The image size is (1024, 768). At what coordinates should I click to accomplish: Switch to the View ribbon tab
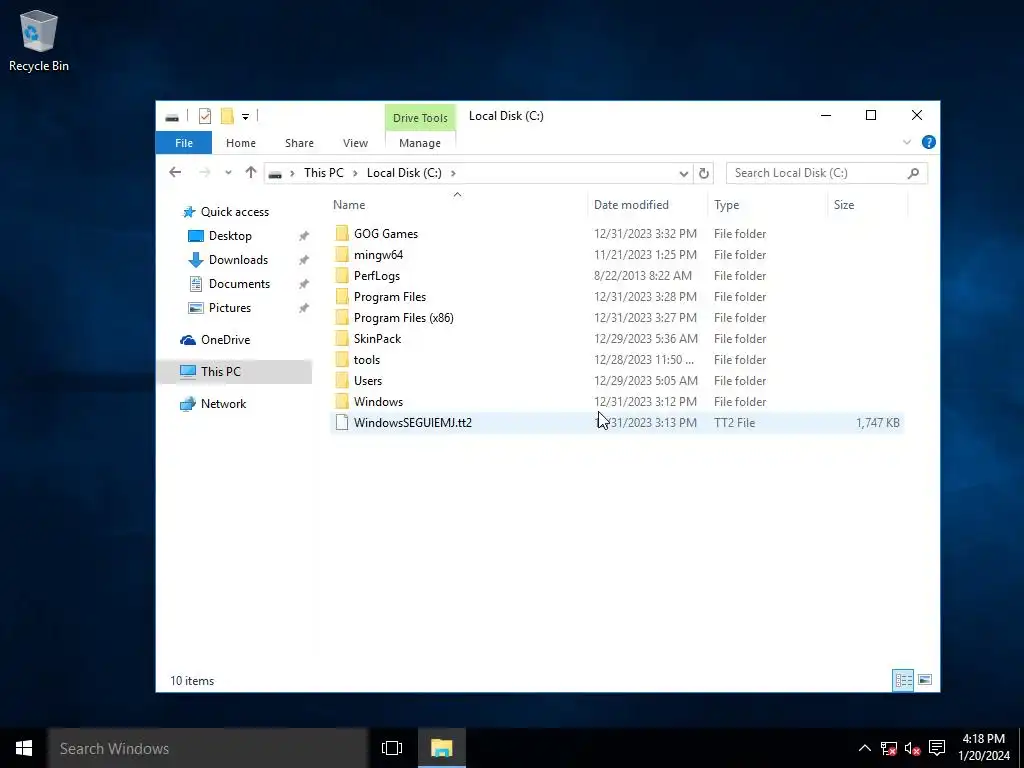[x=355, y=143]
